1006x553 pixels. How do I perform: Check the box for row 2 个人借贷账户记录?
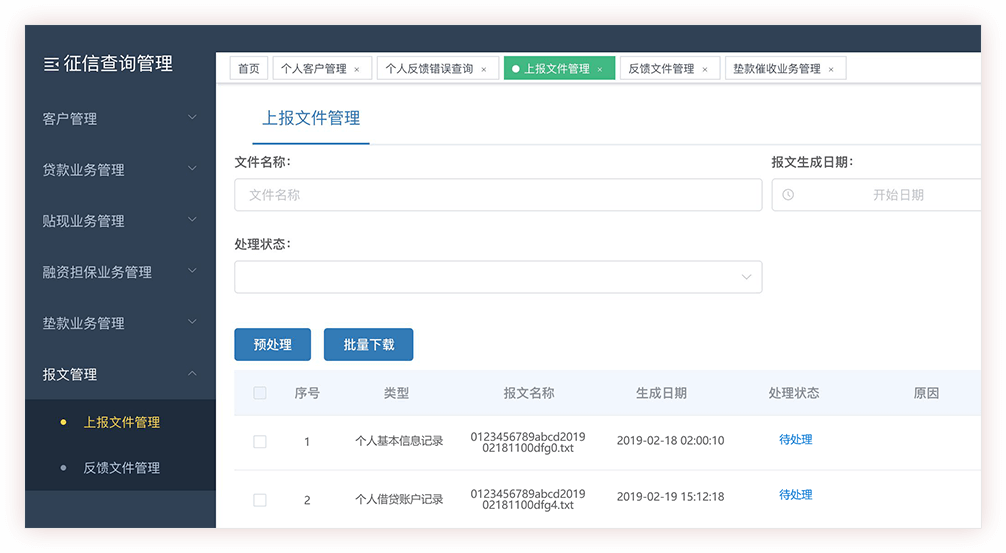pyautogui.click(x=260, y=500)
